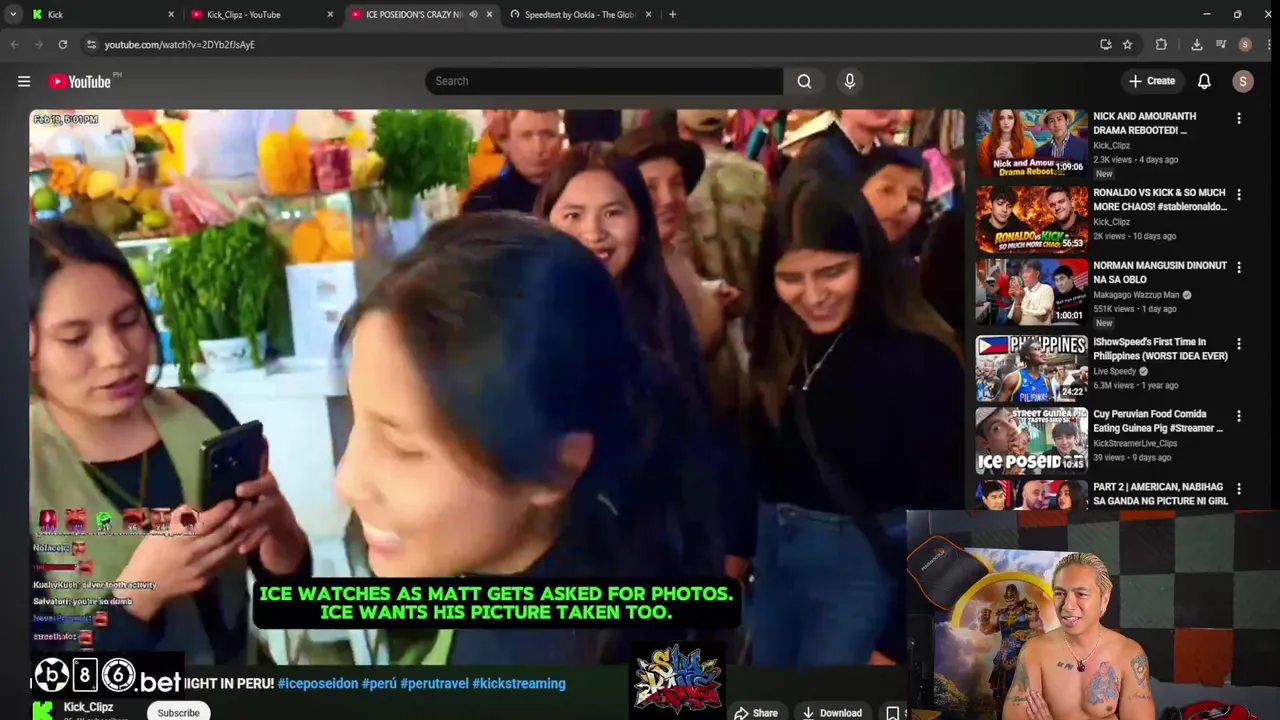Close the Kick tab

click(x=171, y=14)
